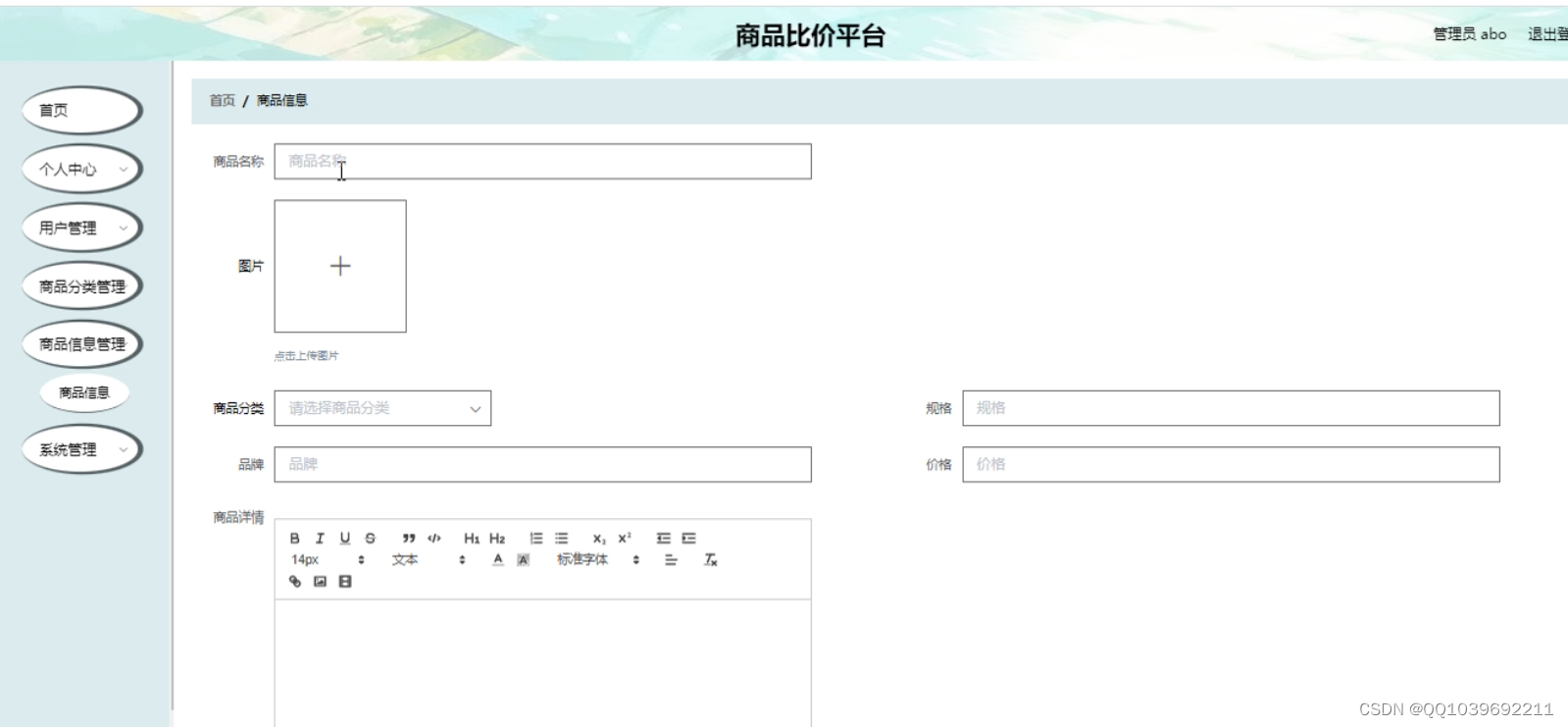Screen dimensions: 1568x727
Task: Expand the 用户管理 sidebar menu
Action: (82, 228)
